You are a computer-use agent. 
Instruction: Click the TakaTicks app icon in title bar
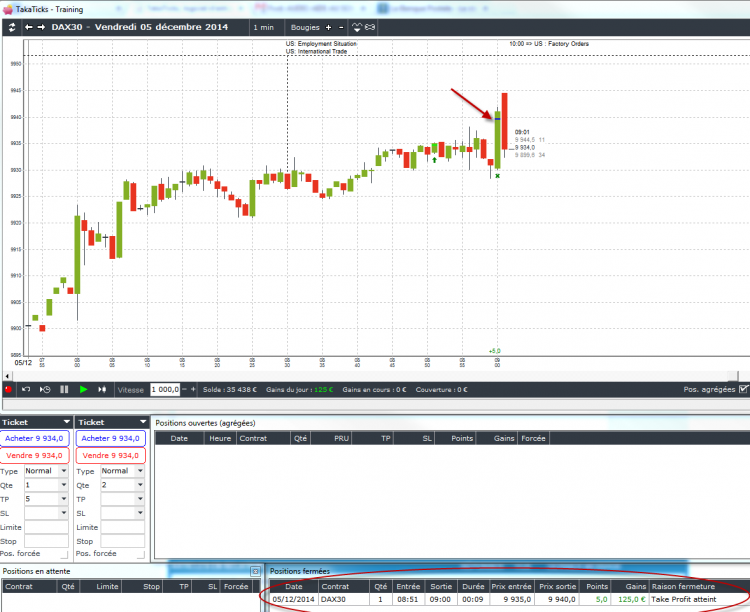click(8, 9)
